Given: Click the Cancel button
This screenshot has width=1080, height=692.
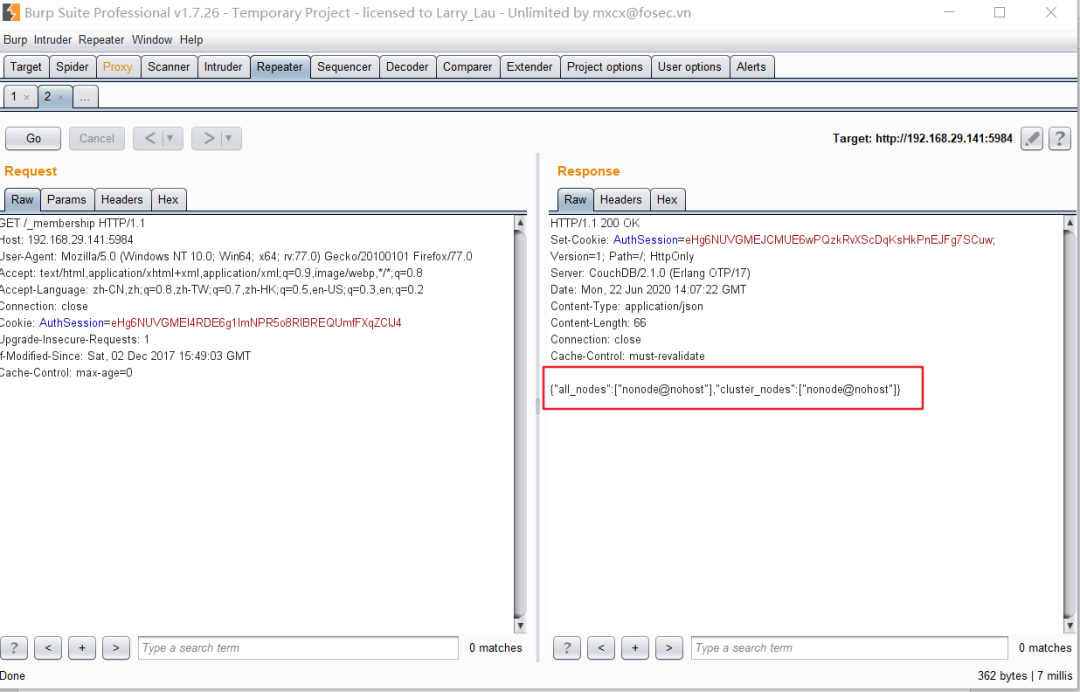Looking at the screenshot, I should point(96,138).
